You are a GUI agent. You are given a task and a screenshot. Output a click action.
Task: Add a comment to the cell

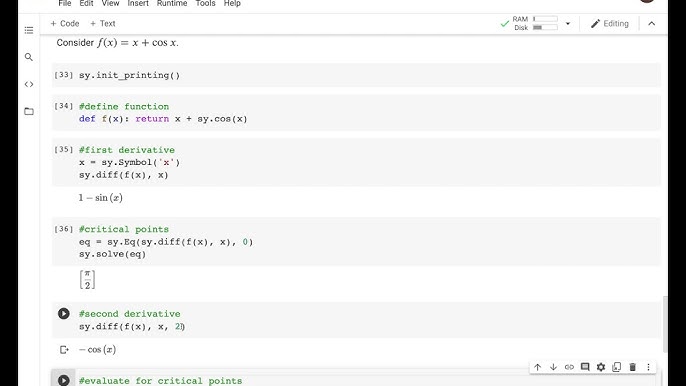585,367
